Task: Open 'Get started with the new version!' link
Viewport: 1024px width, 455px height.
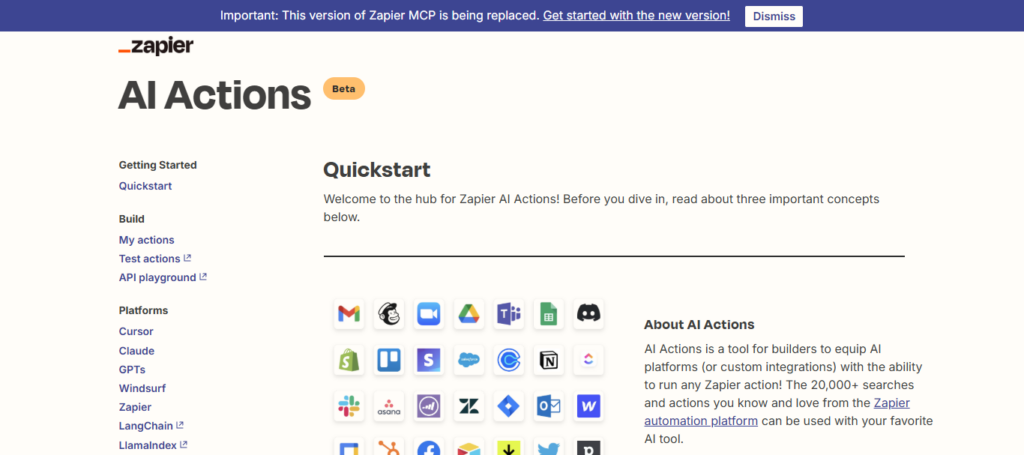Action: [636, 16]
